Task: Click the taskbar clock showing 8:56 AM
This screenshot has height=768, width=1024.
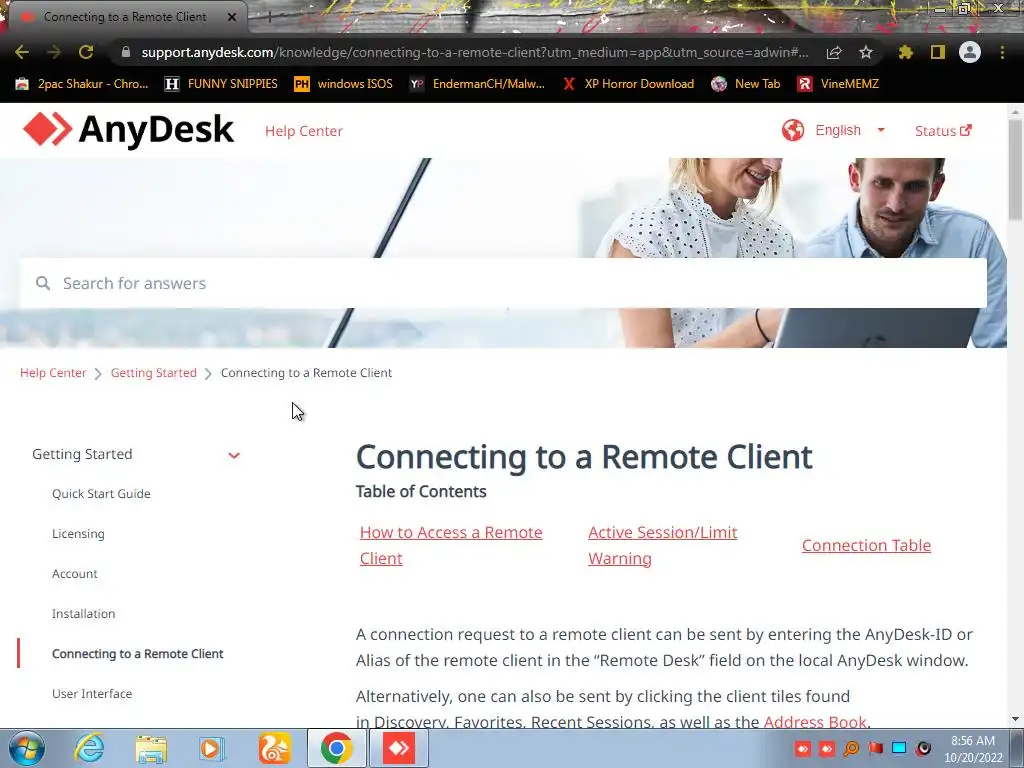Action: click(973, 748)
